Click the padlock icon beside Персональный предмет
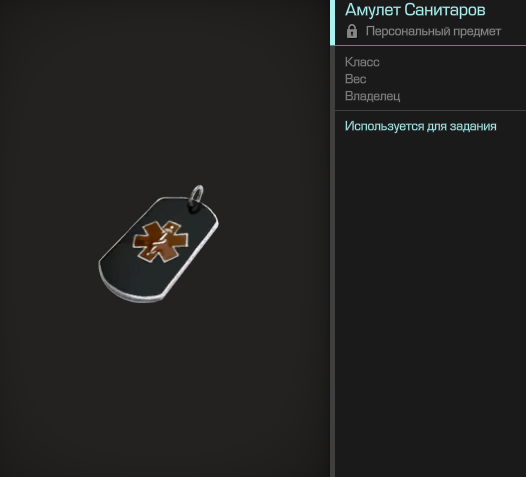Screen dimensions: 526x477 coord(352,31)
